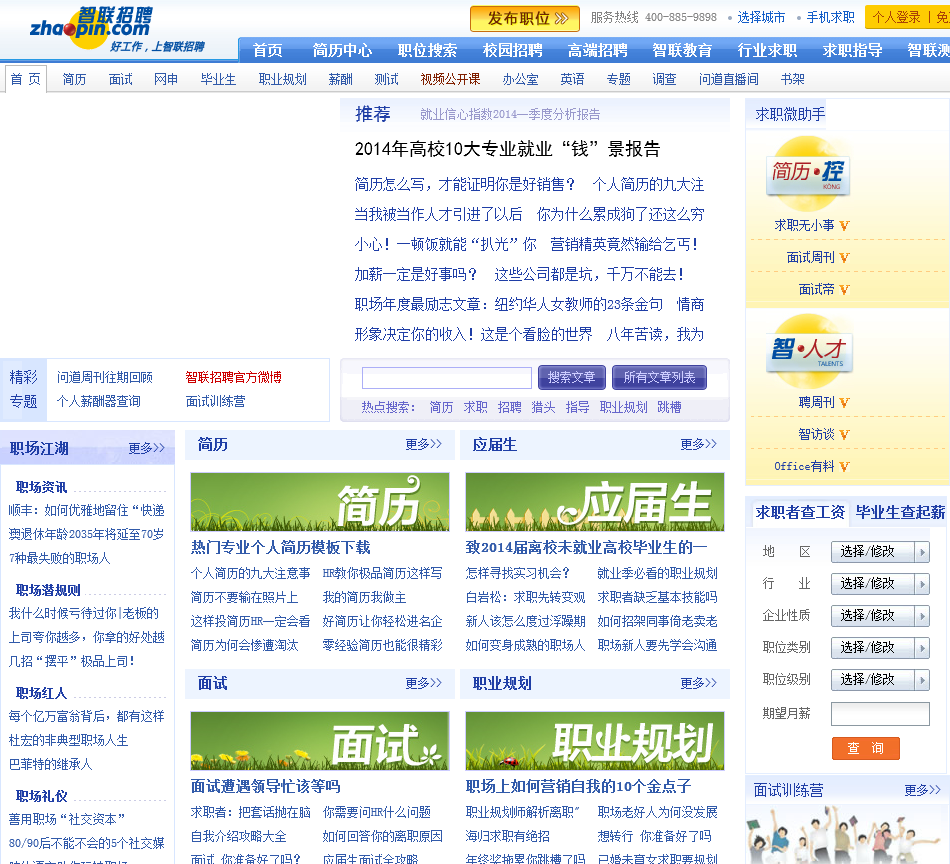This screenshot has width=950, height=864.
Task: Click the Weibo V icon beside 面试周刊
Action: point(844,258)
